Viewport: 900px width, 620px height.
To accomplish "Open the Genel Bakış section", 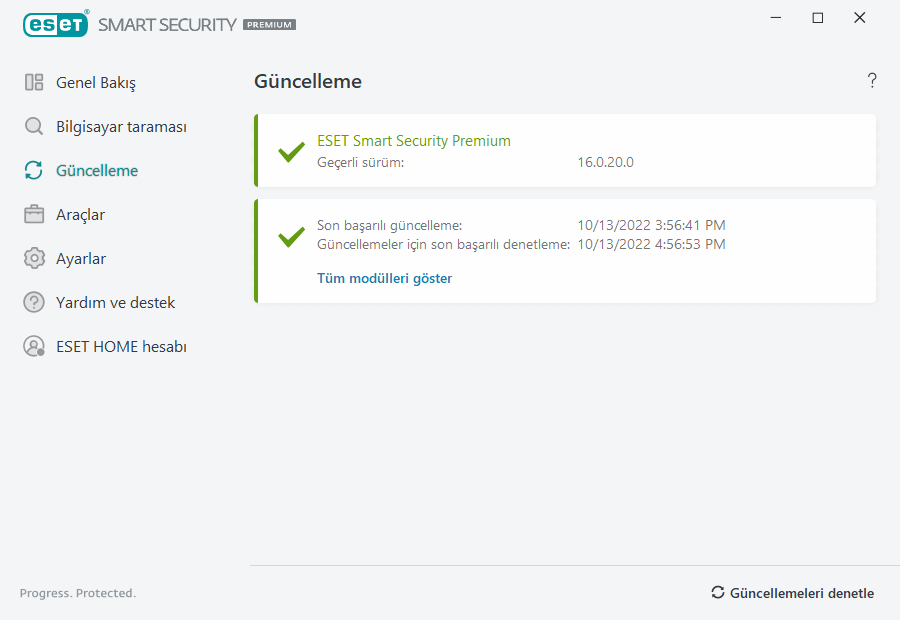I will click(x=95, y=83).
